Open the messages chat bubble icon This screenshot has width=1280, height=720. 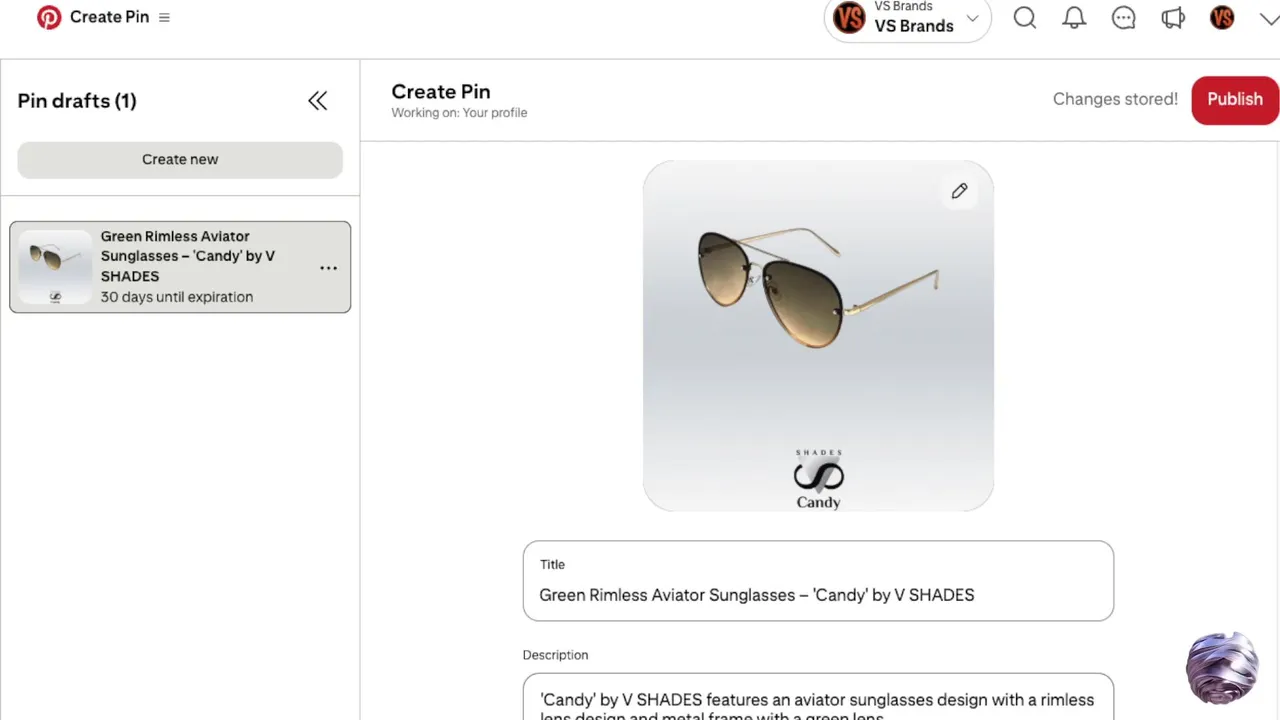[1123, 18]
